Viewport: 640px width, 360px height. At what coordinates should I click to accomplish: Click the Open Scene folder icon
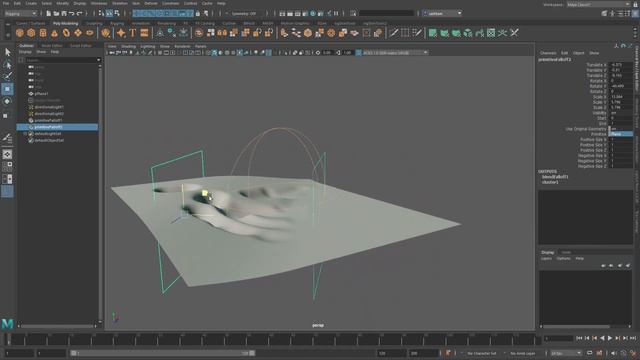point(56,13)
